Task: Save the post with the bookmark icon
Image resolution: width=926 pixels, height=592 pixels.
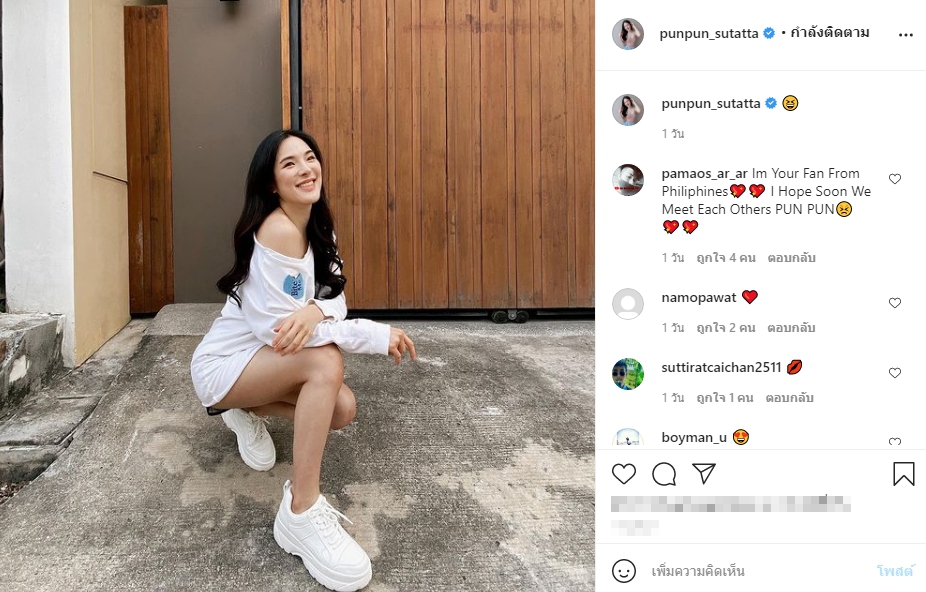Action: coord(904,474)
